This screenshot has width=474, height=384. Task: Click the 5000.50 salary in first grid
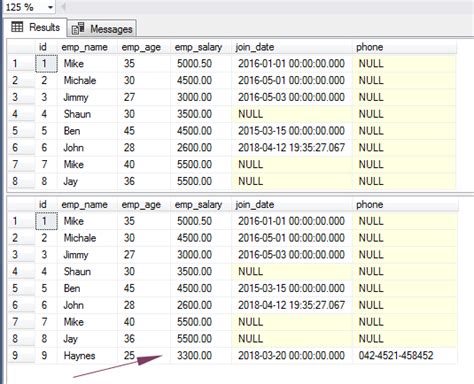tap(201, 63)
